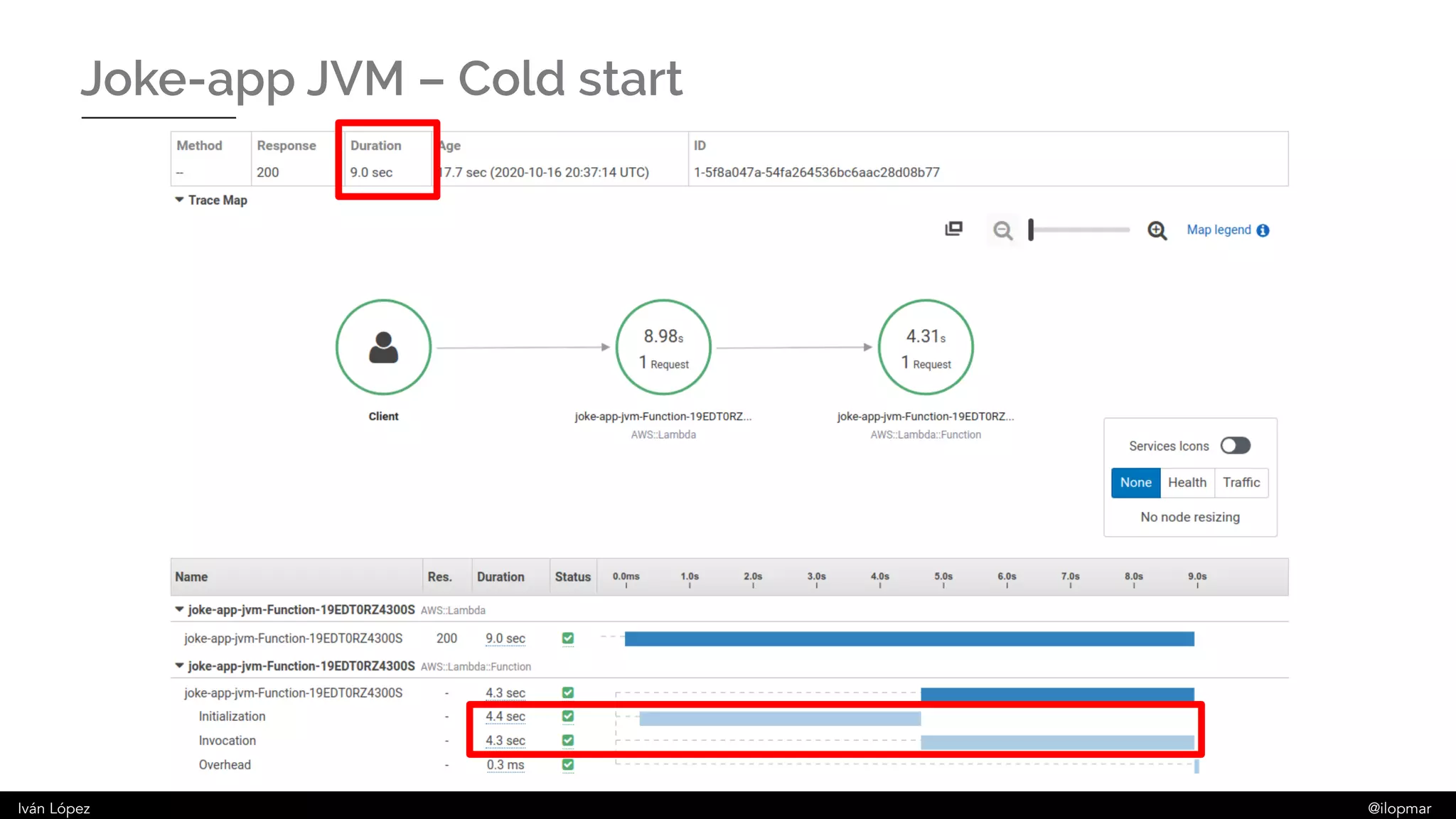Click the trace map zoom slider handle
The image size is (1456, 819).
click(1031, 230)
